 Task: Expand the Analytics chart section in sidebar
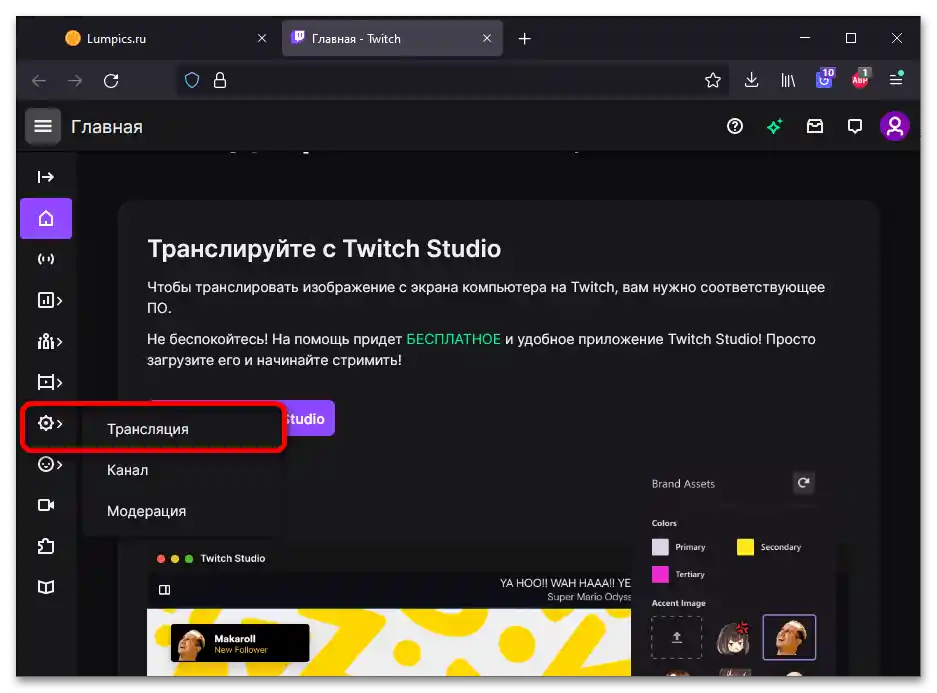point(50,300)
